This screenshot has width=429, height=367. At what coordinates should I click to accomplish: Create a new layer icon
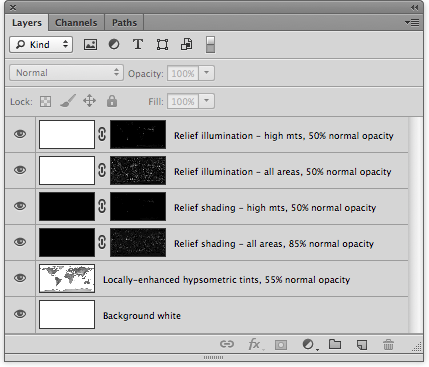[x=362, y=344]
